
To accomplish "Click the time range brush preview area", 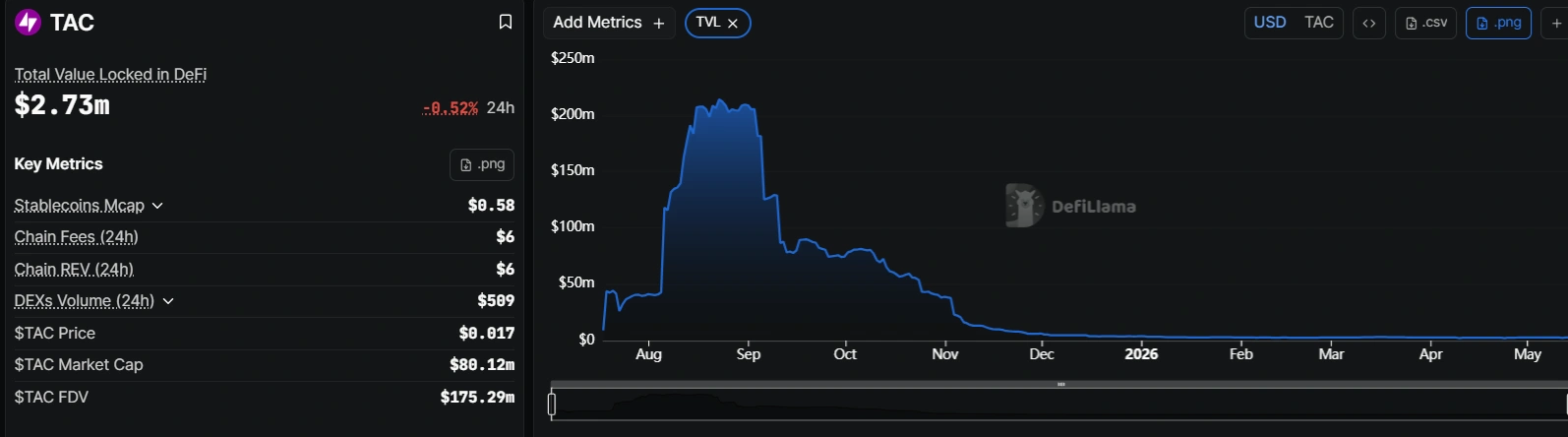I will 1058,404.
